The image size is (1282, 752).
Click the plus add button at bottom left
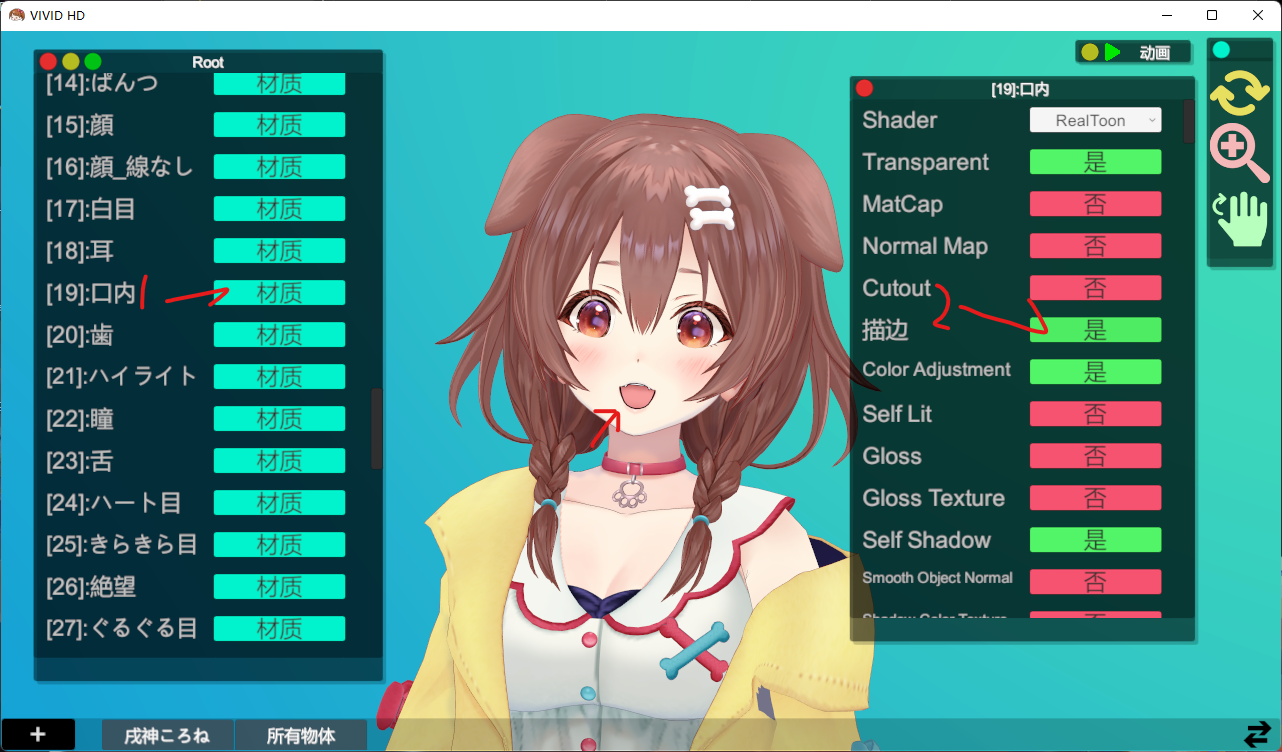click(x=38, y=734)
